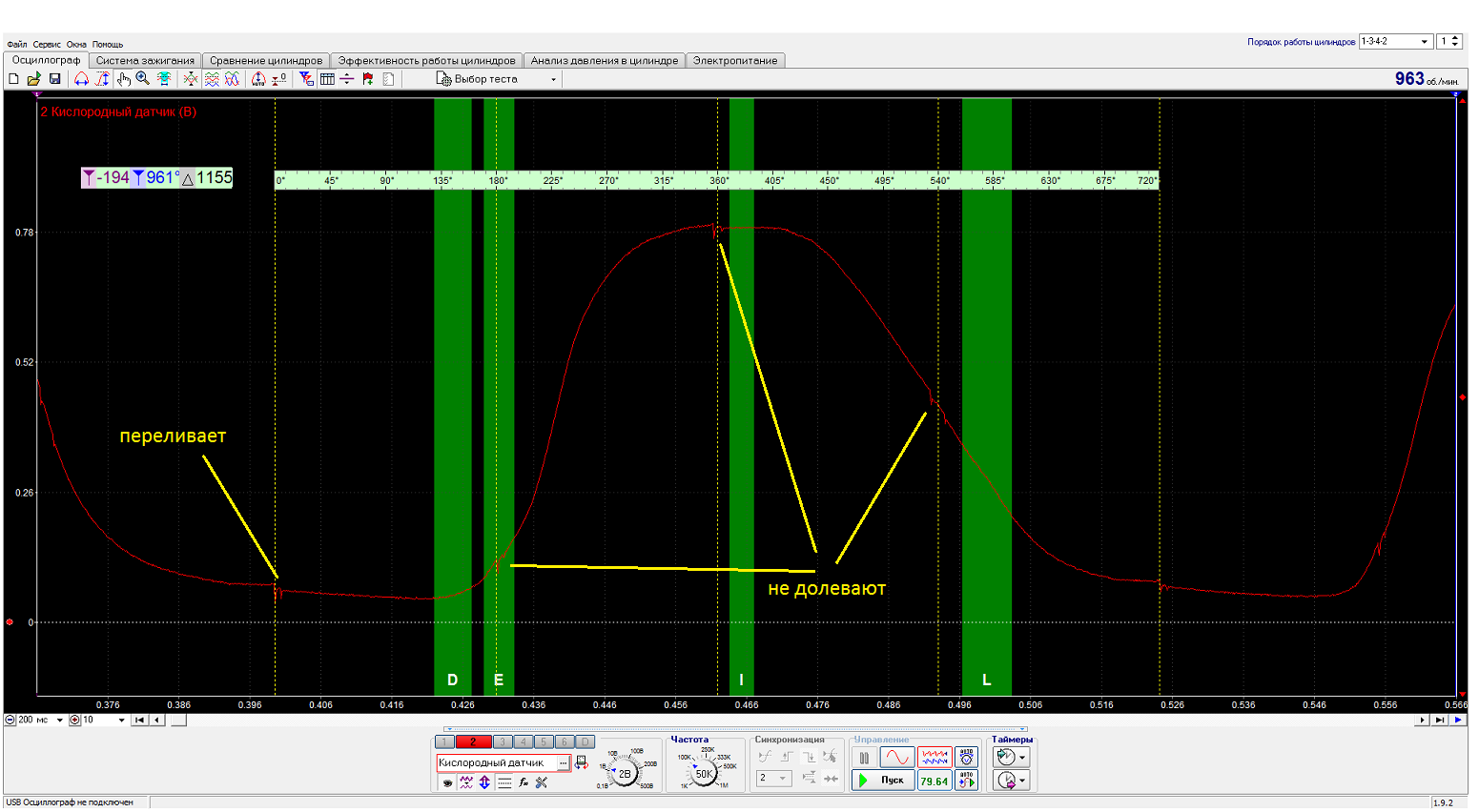The height and width of the screenshot is (812, 1479).
Task: Switch to Сравнение цилиндров tab
Action: pyautogui.click(x=266, y=60)
